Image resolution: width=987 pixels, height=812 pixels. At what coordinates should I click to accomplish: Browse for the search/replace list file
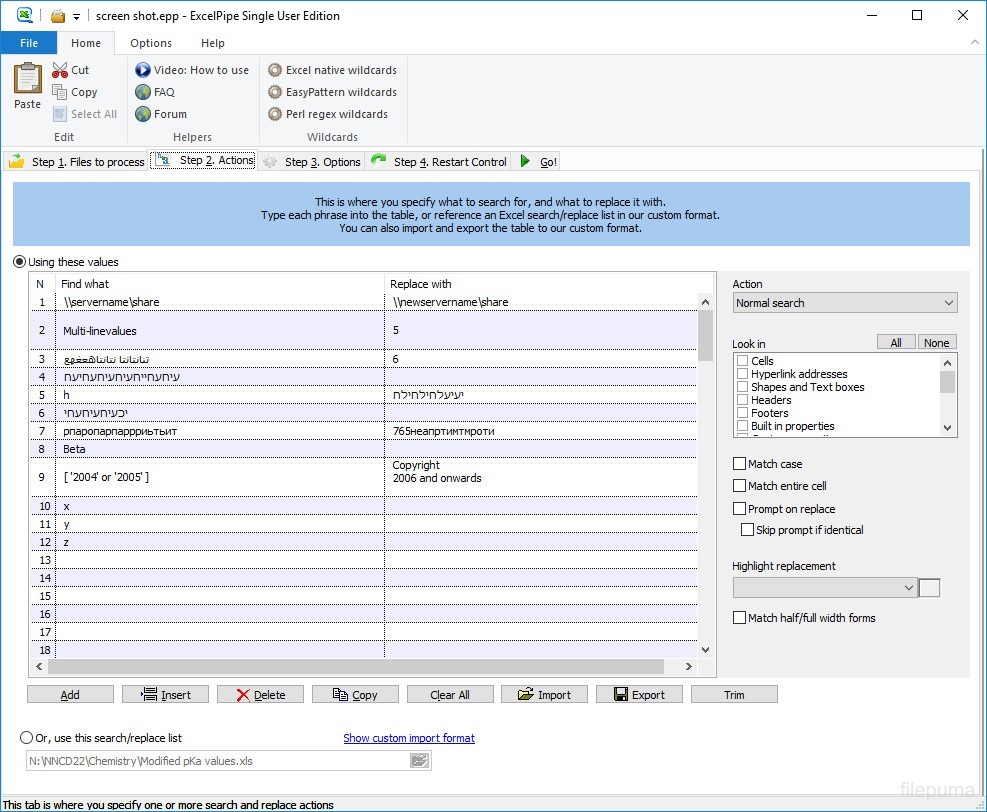(x=419, y=761)
